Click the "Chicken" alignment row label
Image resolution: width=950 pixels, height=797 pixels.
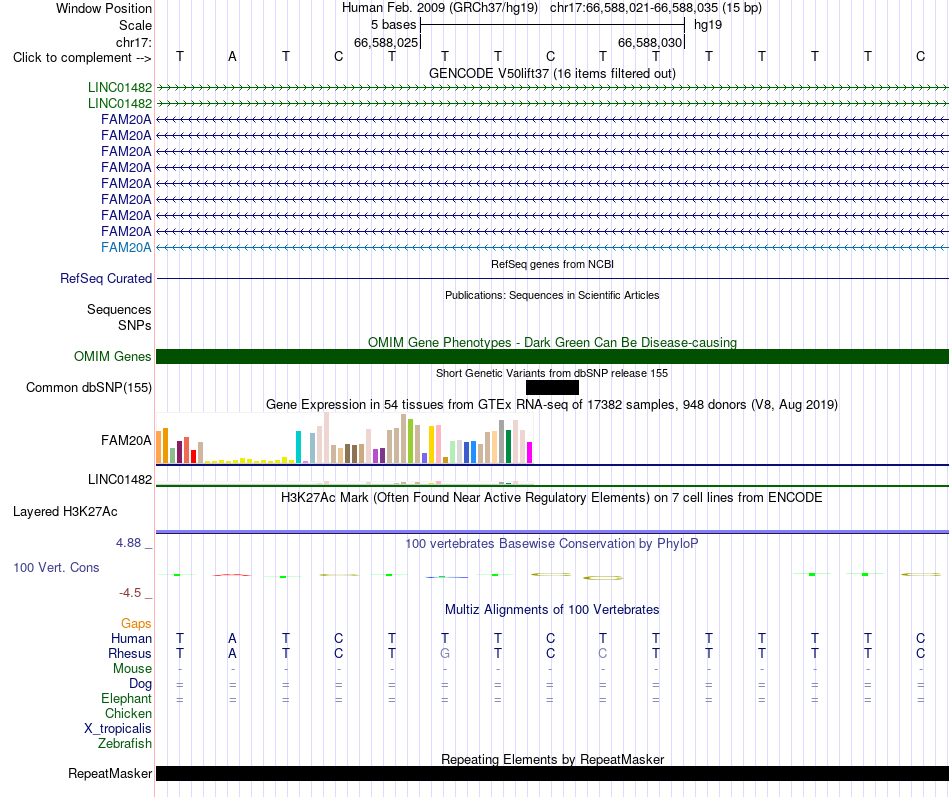(x=128, y=713)
